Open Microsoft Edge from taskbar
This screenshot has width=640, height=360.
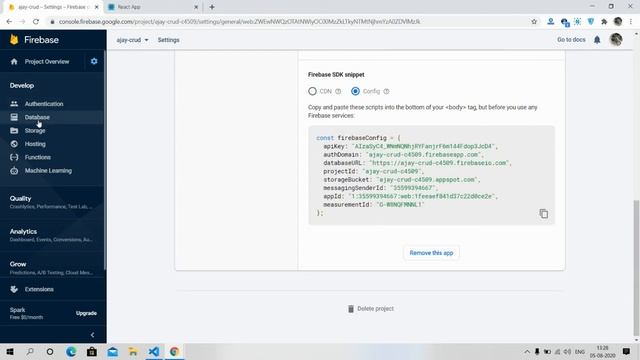(x=71, y=351)
